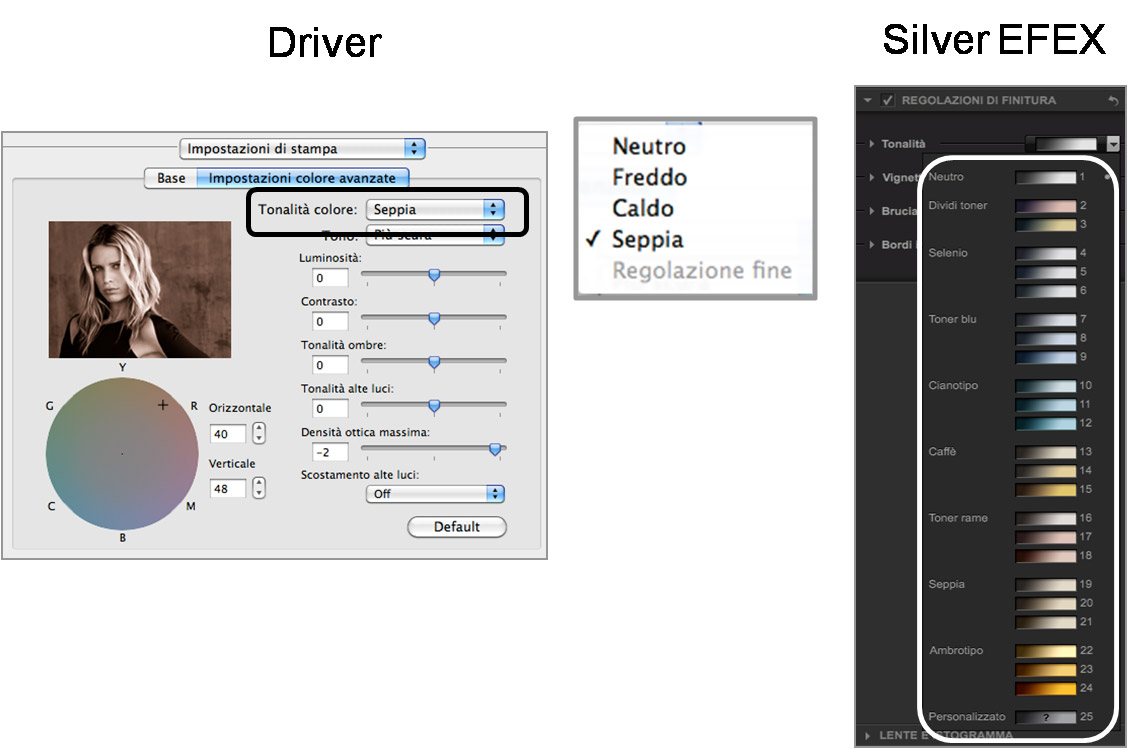Select Caffè swatch 13
Screen dimensions: 1131x749
tap(1045, 452)
